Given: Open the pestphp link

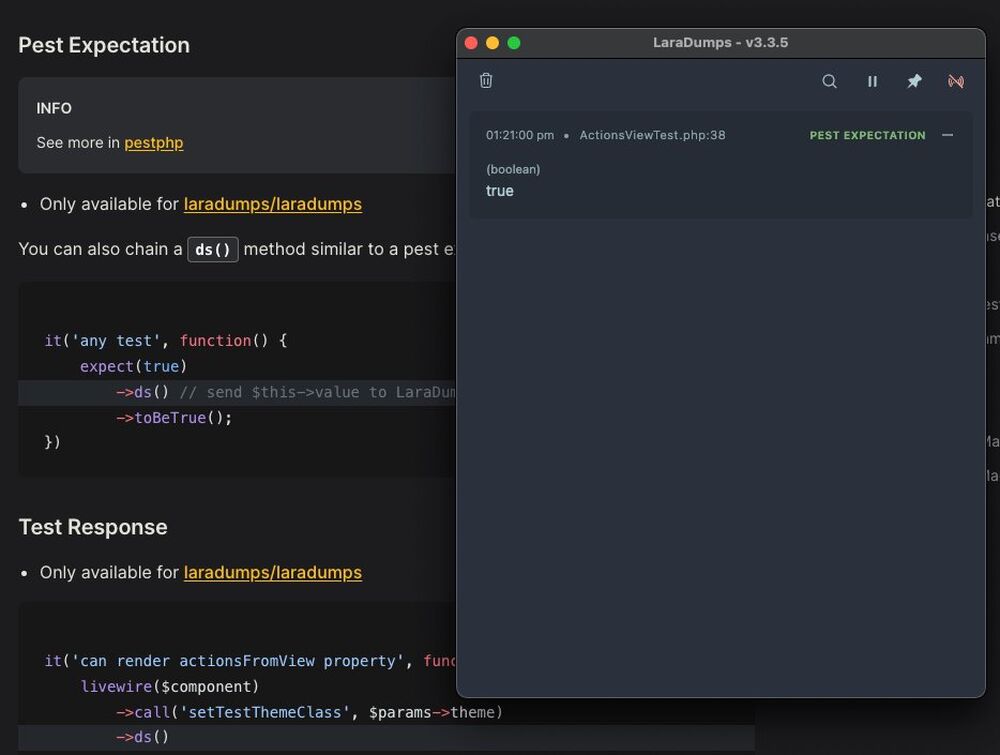Looking at the screenshot, I should [x=154, y=143].
